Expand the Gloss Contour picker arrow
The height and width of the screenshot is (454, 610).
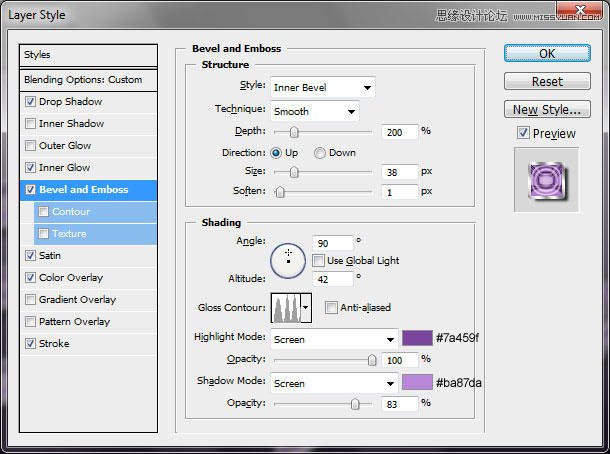pyautogui.click(x=306, y=308)
